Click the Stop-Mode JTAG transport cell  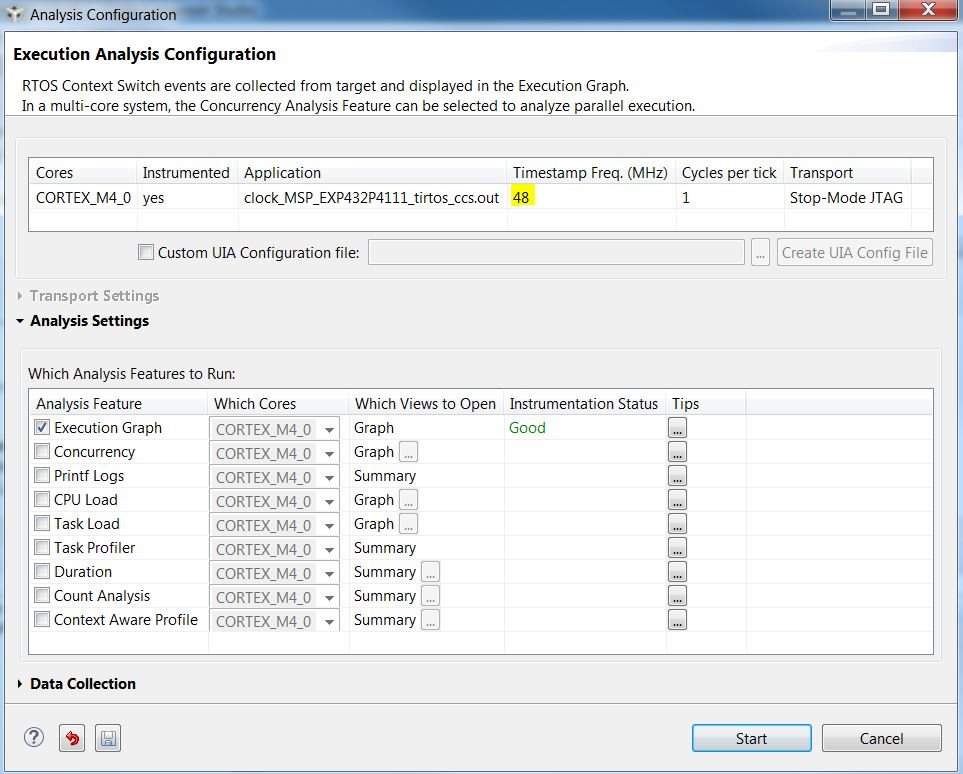(846, 198)
